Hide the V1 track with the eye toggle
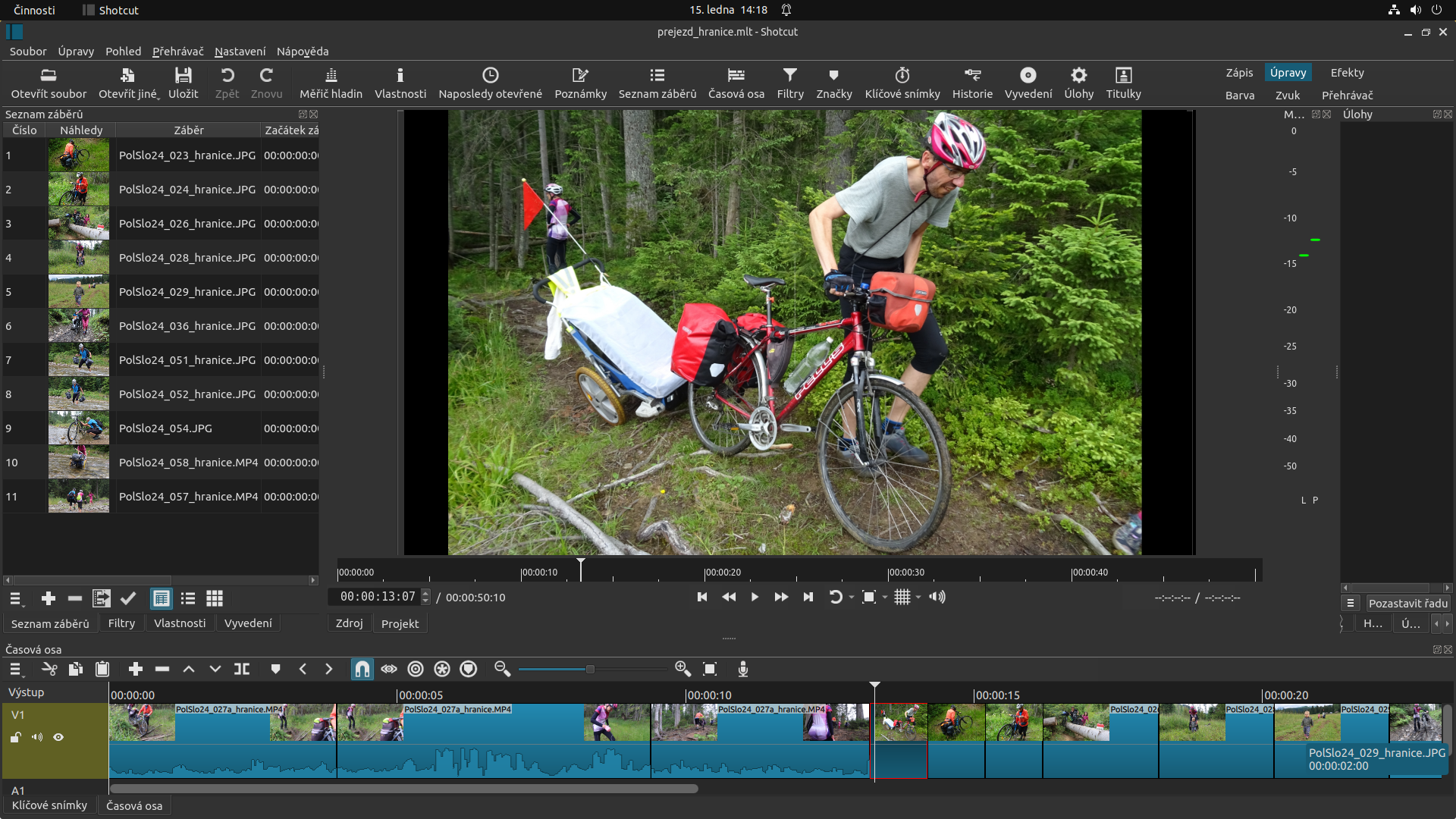Viewport: 1456px width, 819px height. pos(58,737)
